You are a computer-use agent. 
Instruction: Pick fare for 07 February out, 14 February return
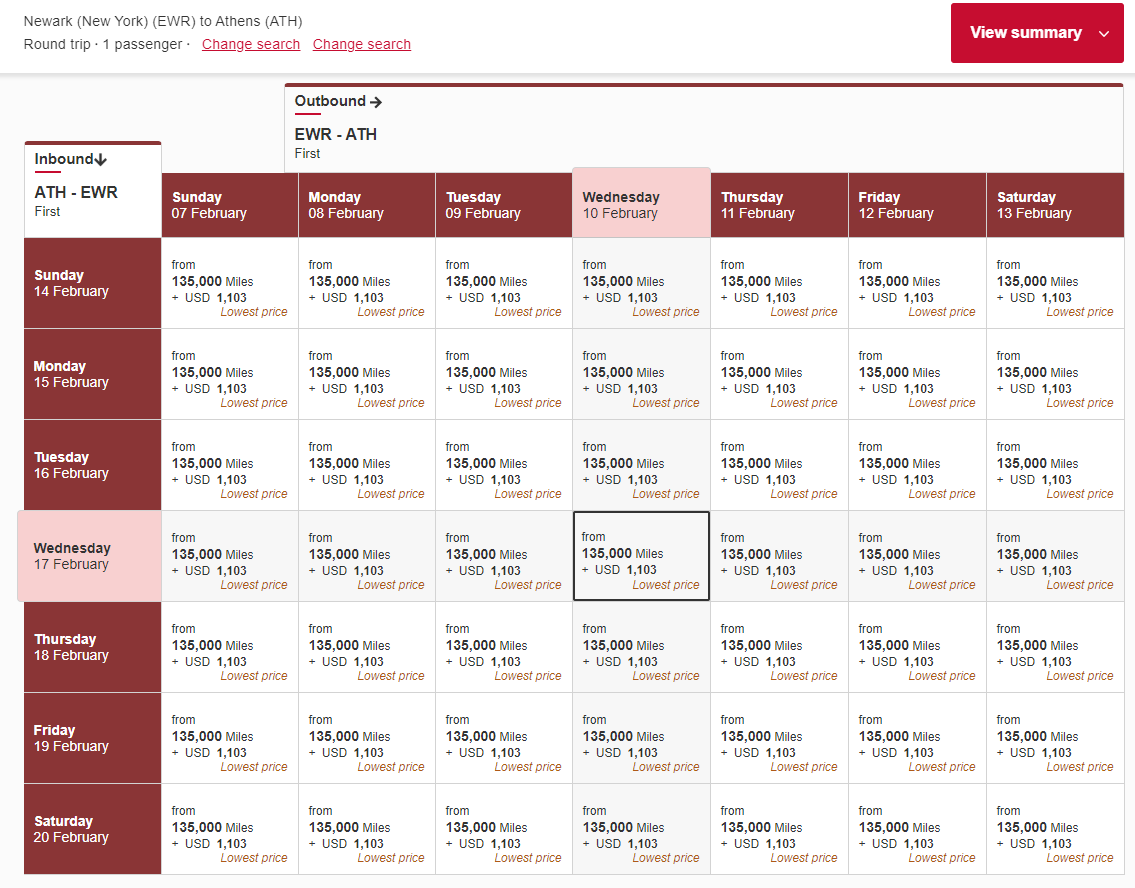click(x=230, y=283)
